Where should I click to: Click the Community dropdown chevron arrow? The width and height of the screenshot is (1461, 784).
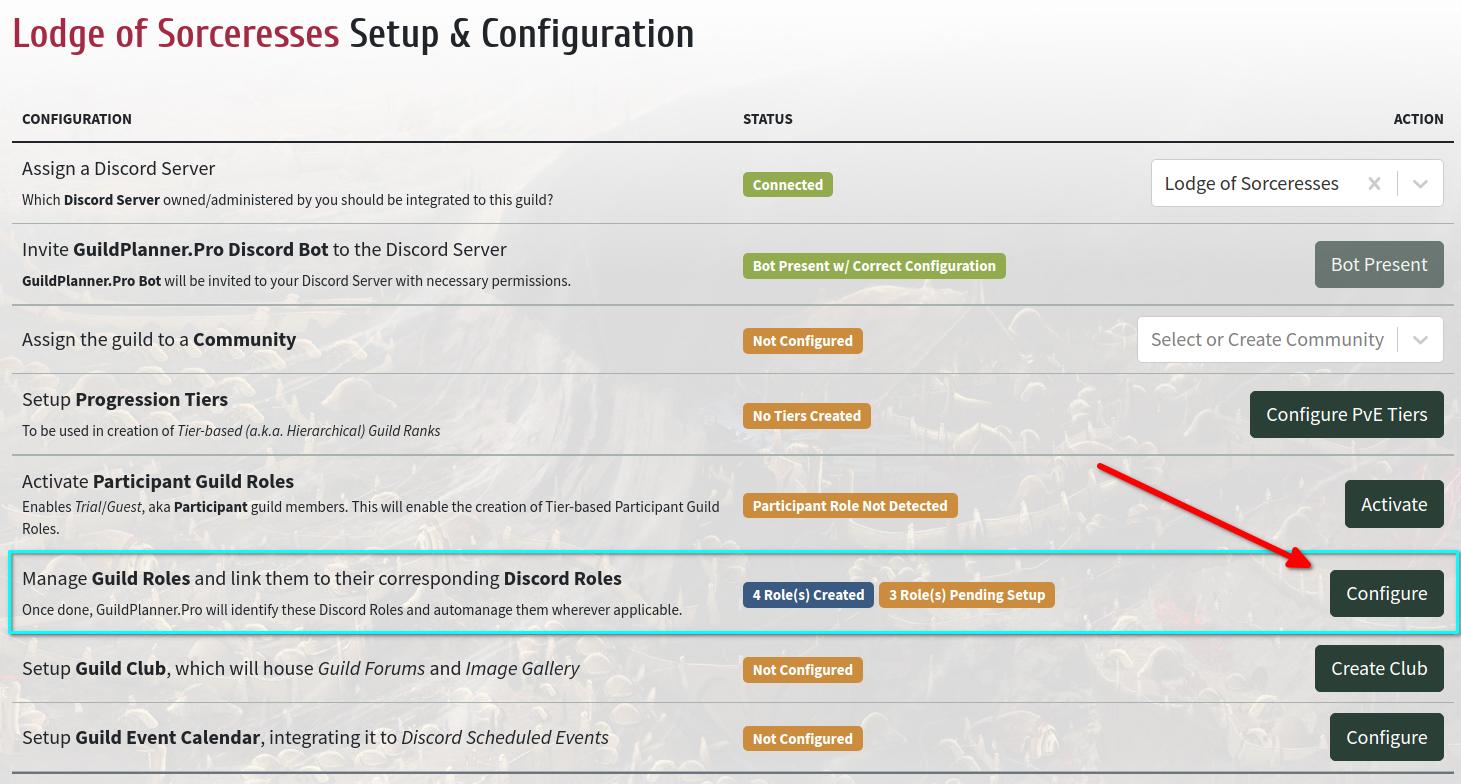pyautogui.click(x=1420, y=340)
